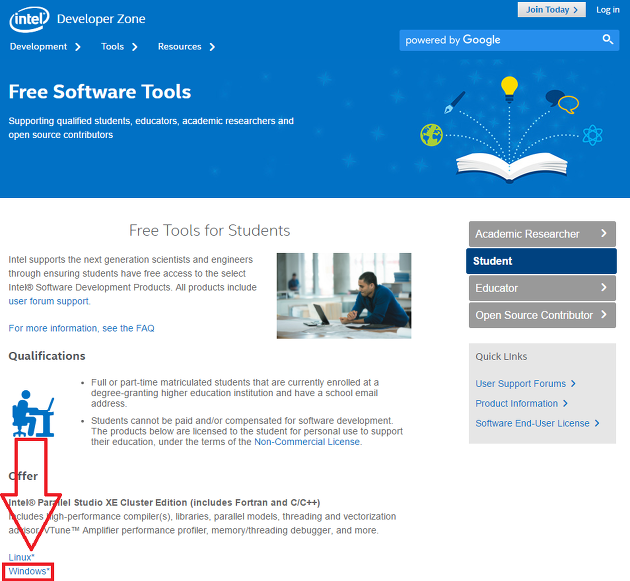Switch to Open Source Contributor tab
Screen dimensions: 630x581
pos(542,315)
